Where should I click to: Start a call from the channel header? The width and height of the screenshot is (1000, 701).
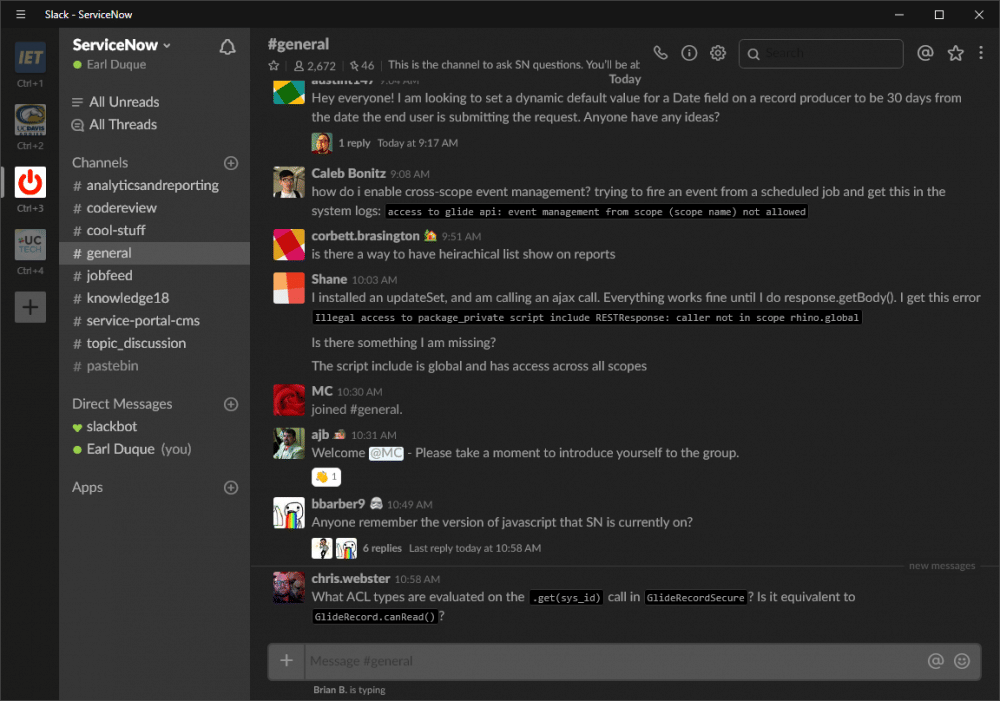click(x=660, y=53)
